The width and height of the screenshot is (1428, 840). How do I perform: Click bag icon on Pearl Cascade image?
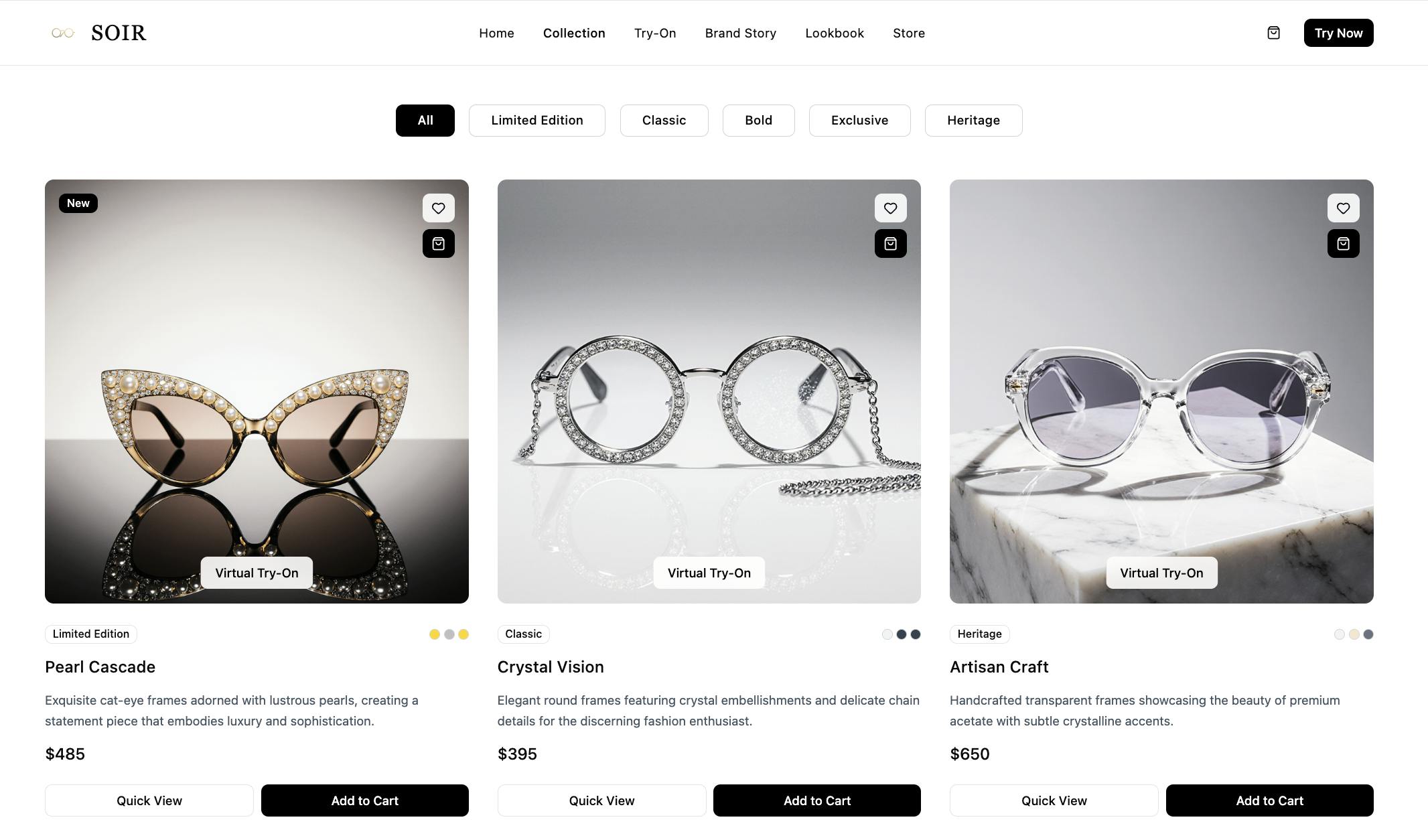click(438, 244)
